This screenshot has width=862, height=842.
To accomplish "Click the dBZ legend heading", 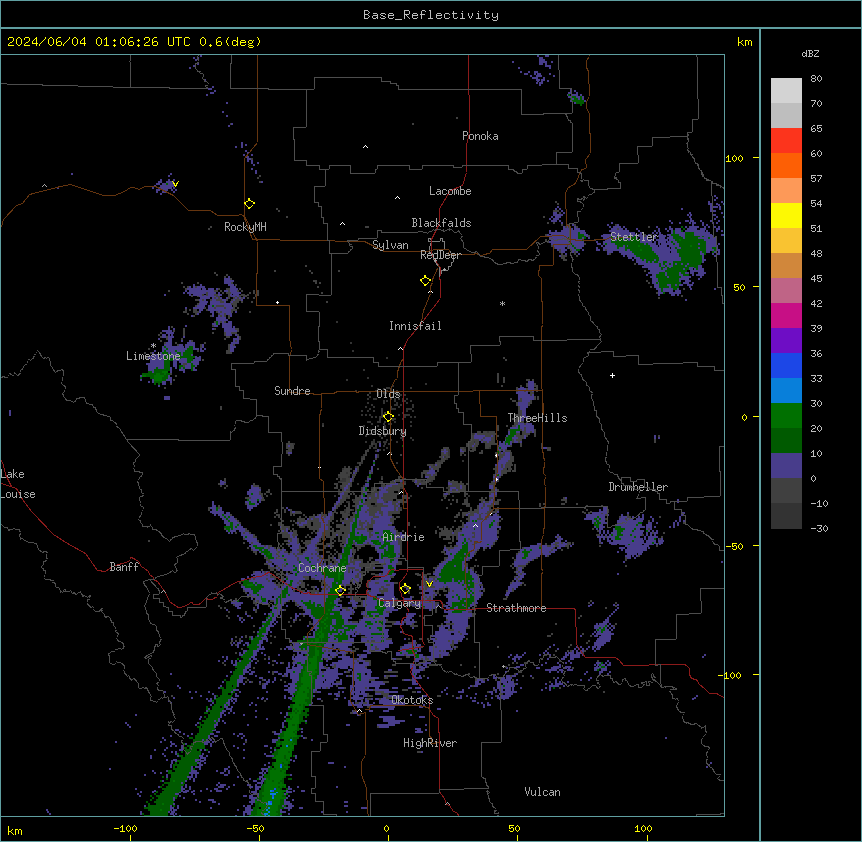I will (x=810, y=54).
